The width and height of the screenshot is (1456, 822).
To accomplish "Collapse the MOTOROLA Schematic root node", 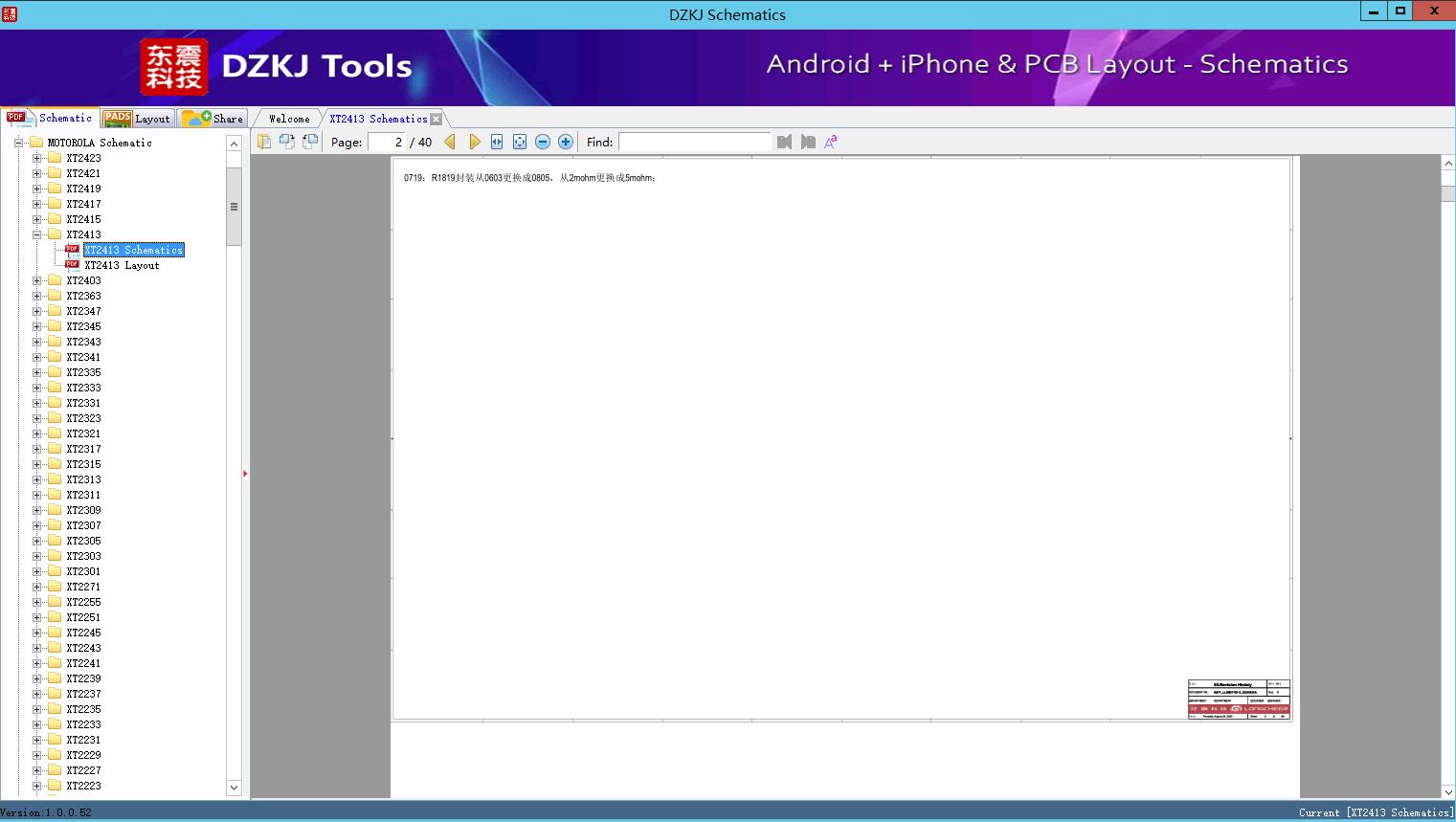I will point(18,143).
